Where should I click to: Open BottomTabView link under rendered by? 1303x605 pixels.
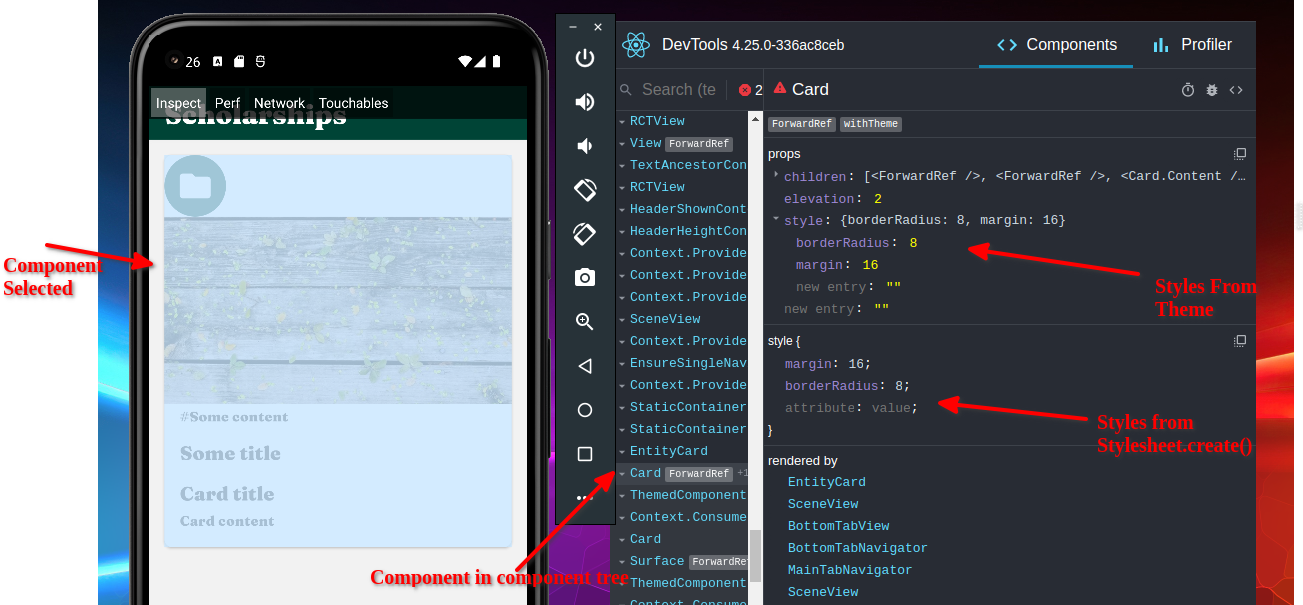(x=838, y=526)
